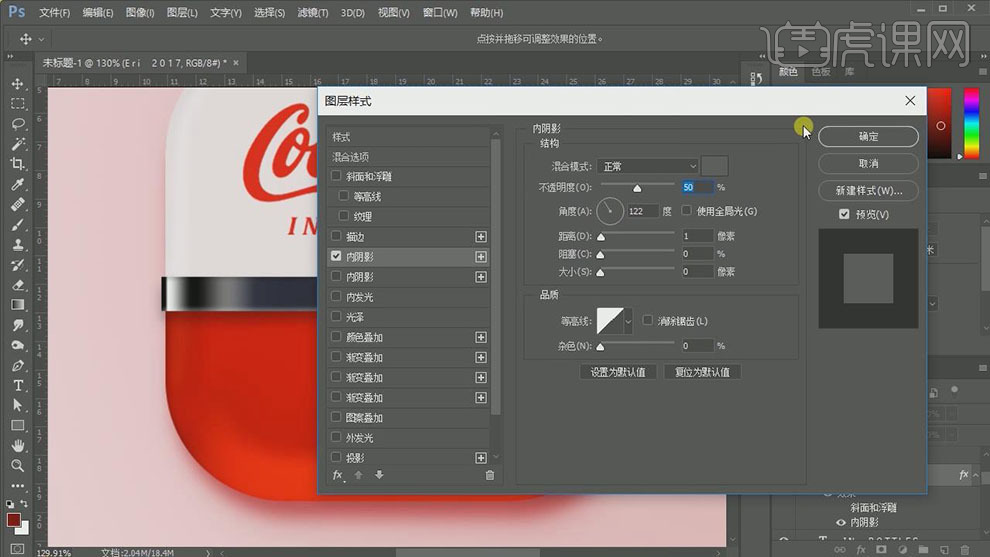990x557 pixels.
Task: Select the Type (T) tool
Action: (x=18, y=385)
